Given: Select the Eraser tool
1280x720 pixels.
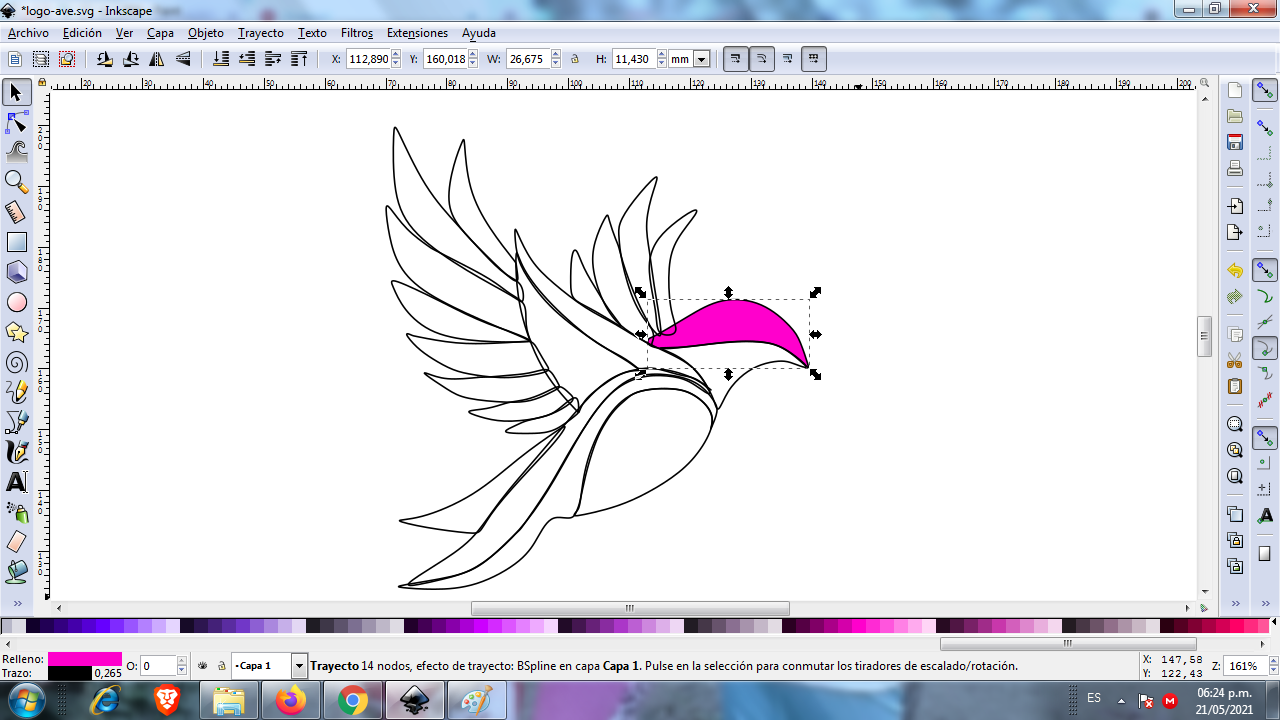Looking at the screenshot, I should pos(16,542).
